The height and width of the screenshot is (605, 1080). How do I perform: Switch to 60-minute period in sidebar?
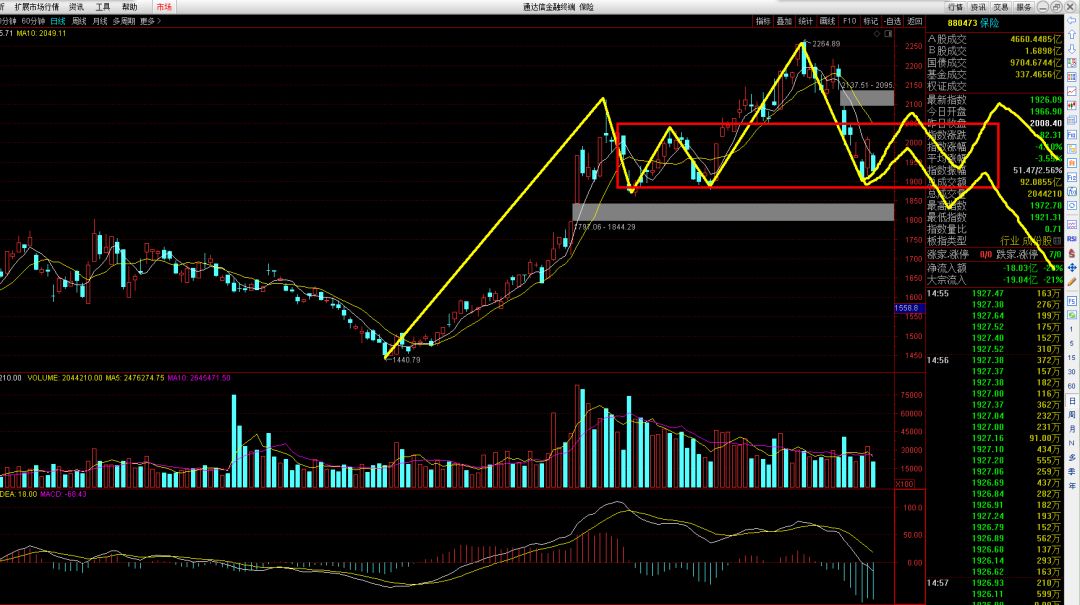tap(1072, 385)
